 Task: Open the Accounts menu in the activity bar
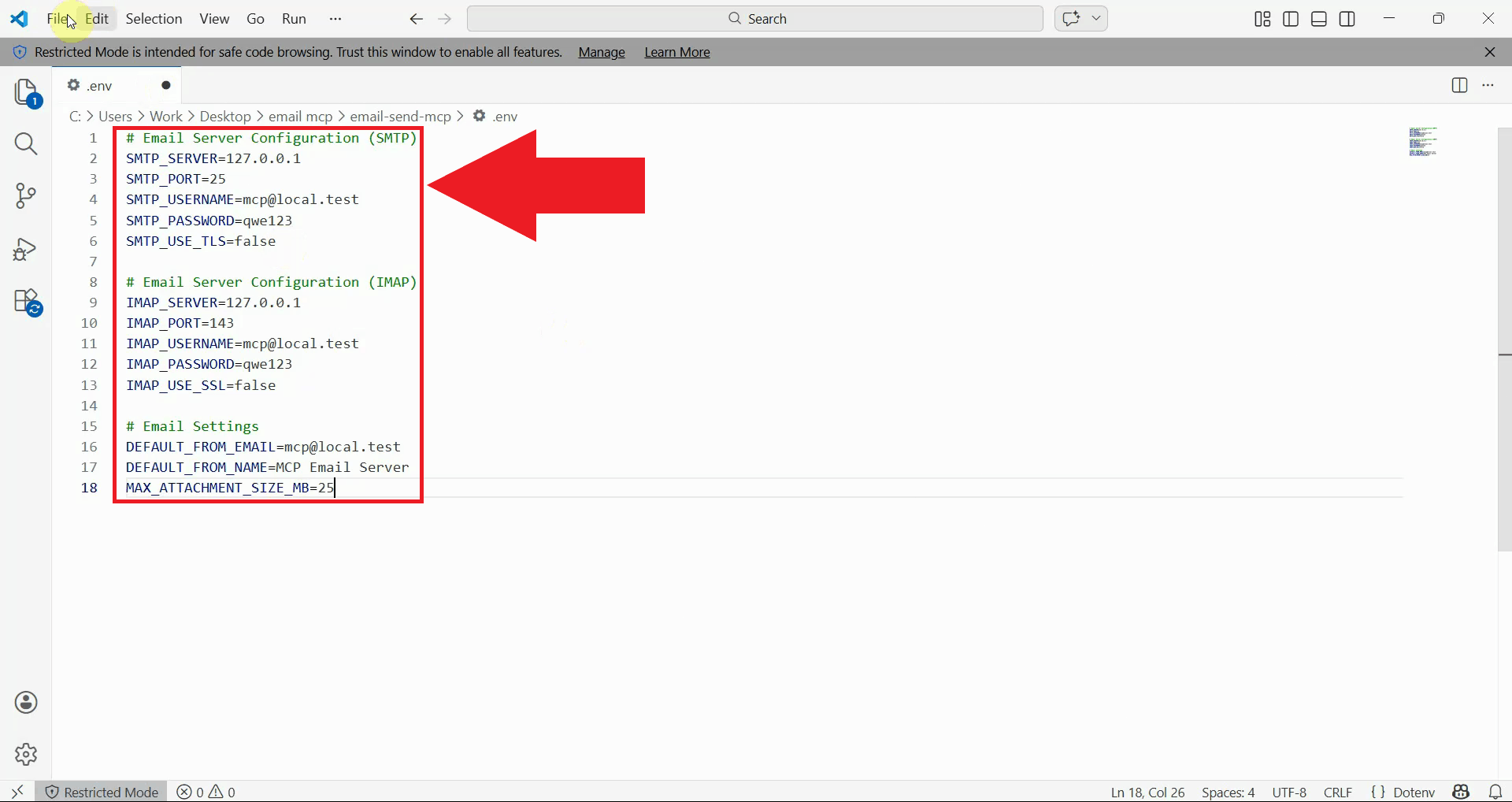tap(26, 702)
